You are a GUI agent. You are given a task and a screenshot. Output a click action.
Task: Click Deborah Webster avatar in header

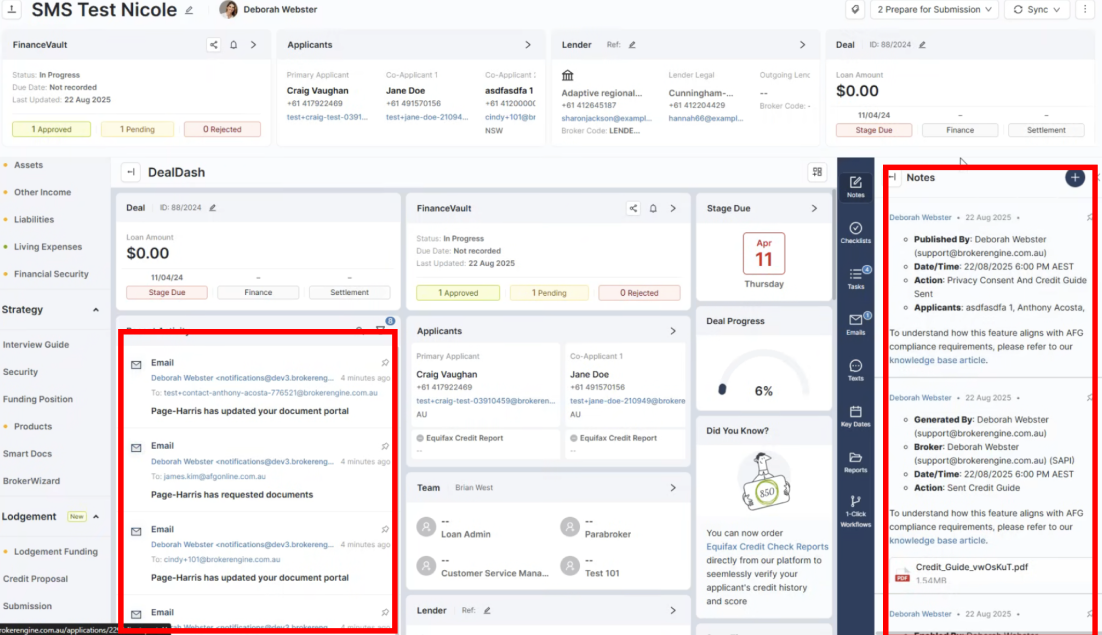[228, 10]
